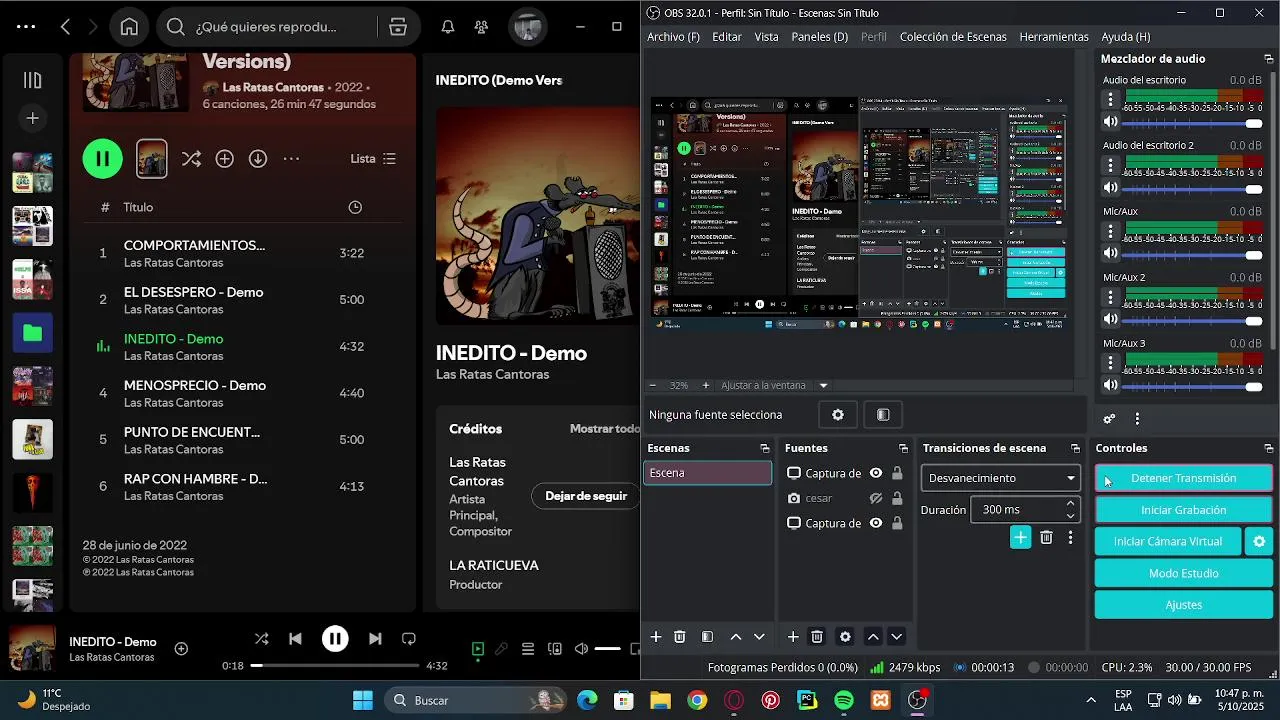Undock the Fuentes panel
This screenshot has width=1280, height=720.
coord(903,448)
